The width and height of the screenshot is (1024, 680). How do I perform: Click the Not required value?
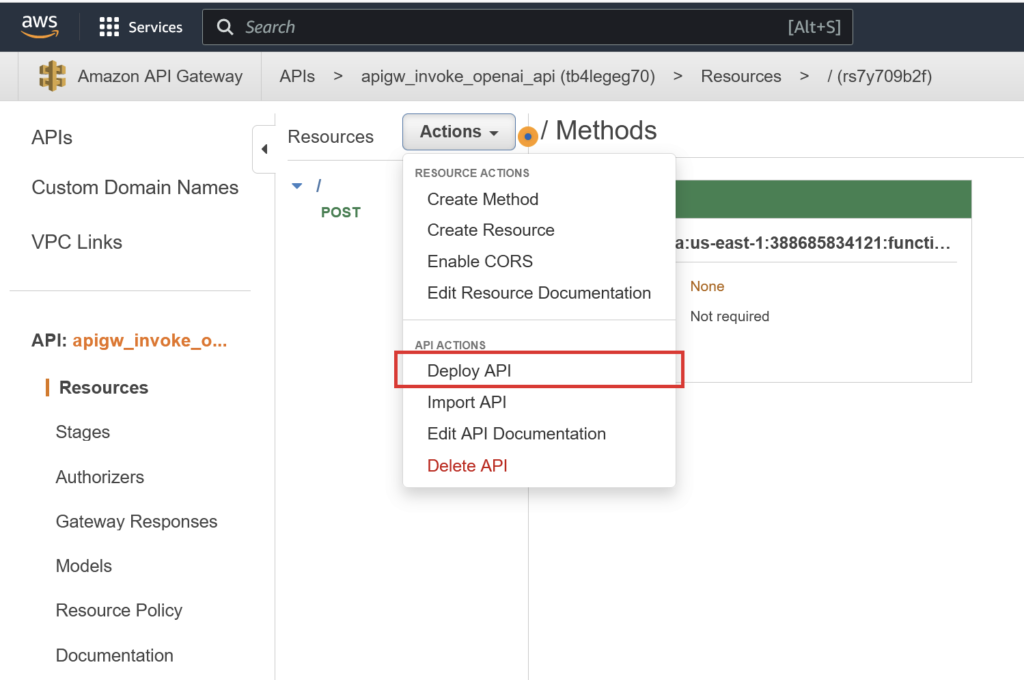click(729, 316)
